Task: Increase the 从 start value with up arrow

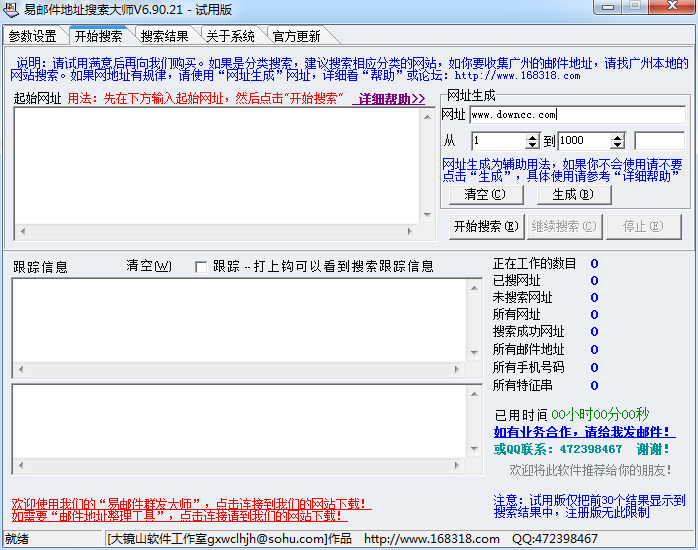Action: tap(532, 138)
